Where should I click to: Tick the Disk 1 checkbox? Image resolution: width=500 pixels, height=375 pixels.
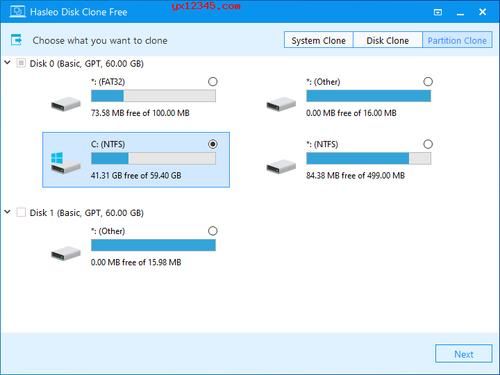tap(21, 212)
